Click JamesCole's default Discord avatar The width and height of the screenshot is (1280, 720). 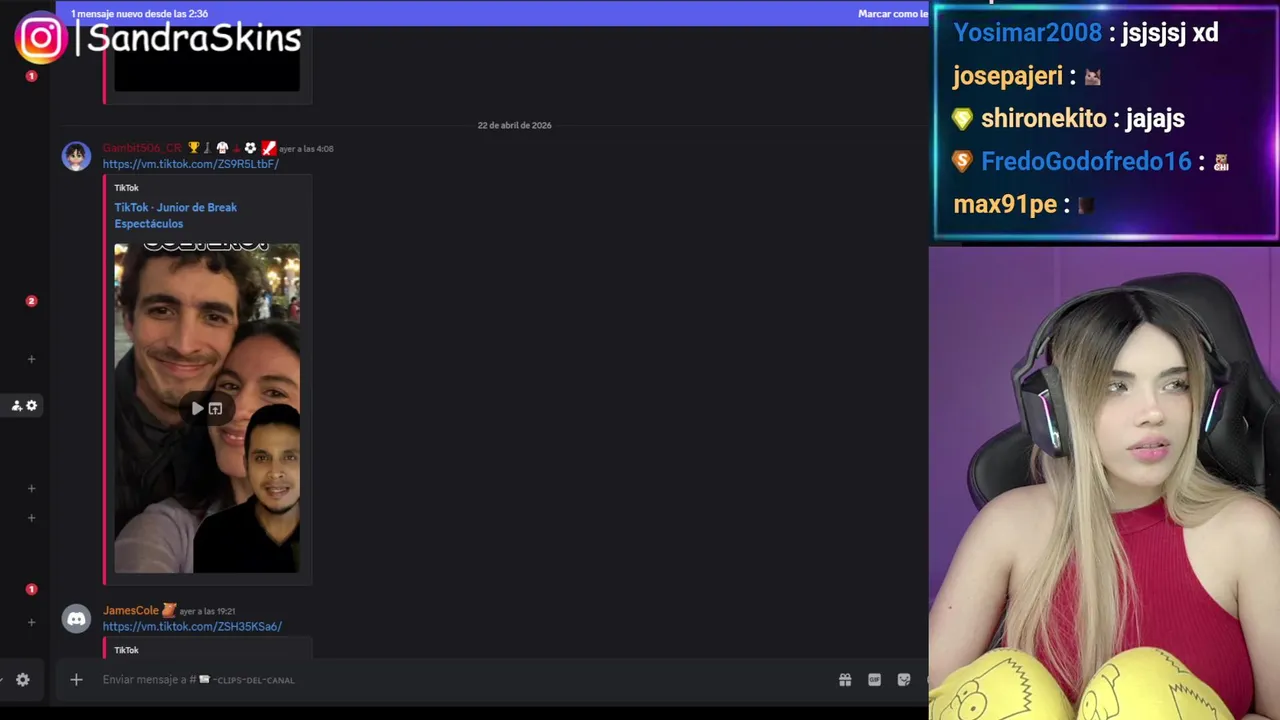point(77,619)
